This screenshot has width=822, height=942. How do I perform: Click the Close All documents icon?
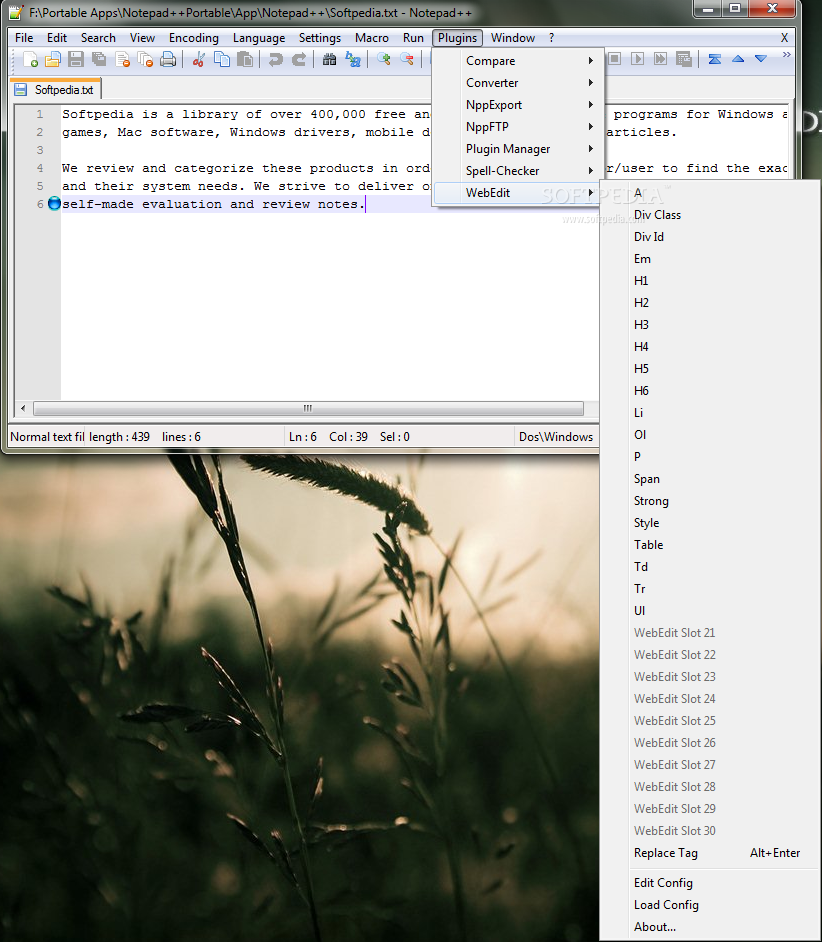coord(145,59)
